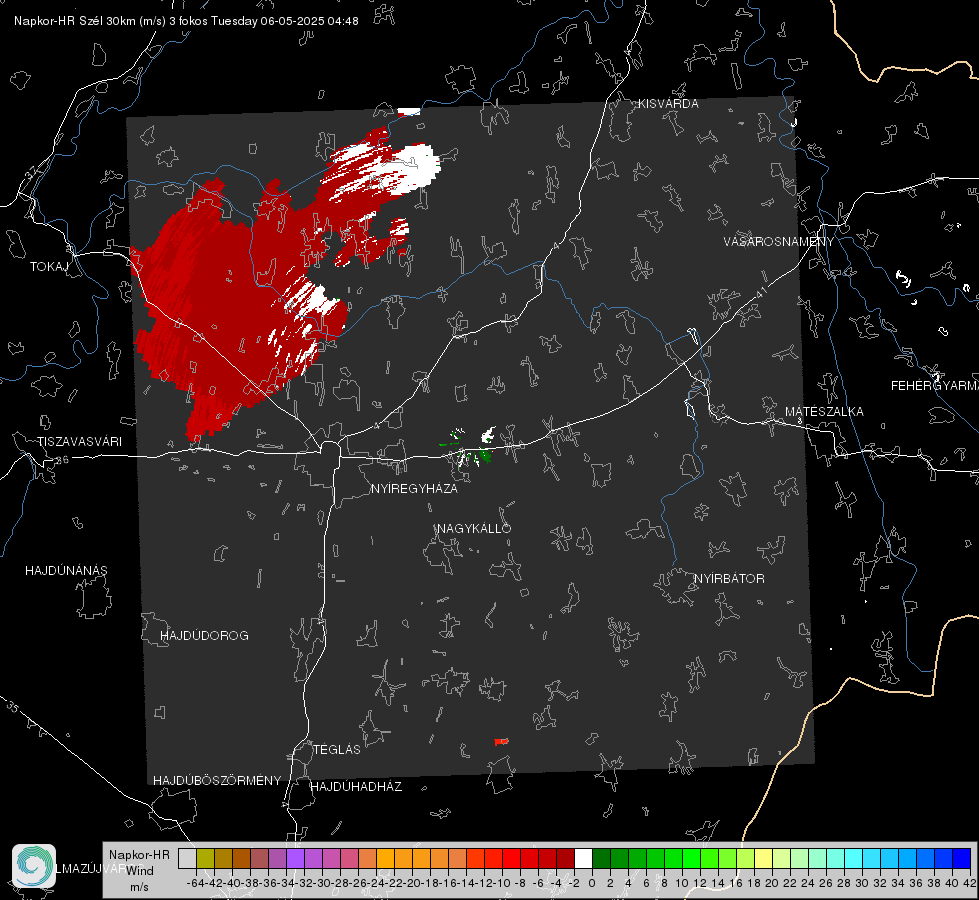Image resolution: width=979 pixels, height=900 pixels.
Task: Pick the white swatch in the wind legend
Action: (583, 858)
